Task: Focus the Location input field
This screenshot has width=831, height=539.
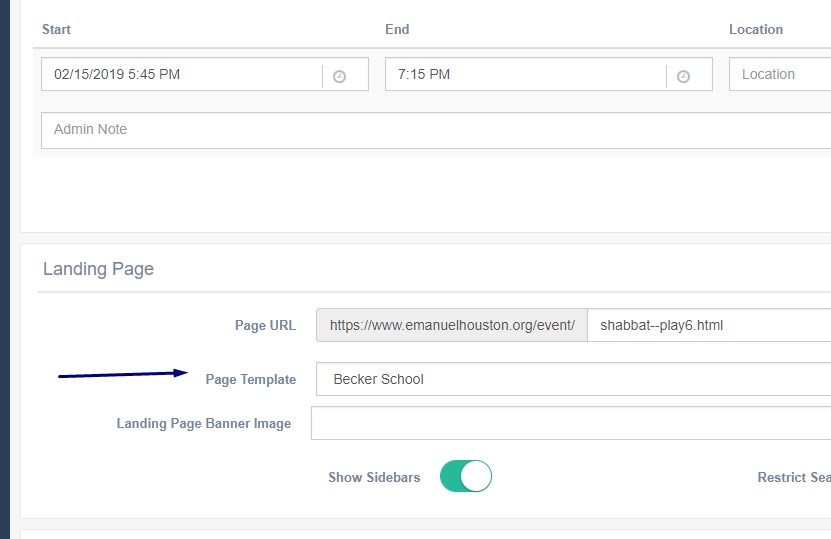Action: [x=780, y=74]
